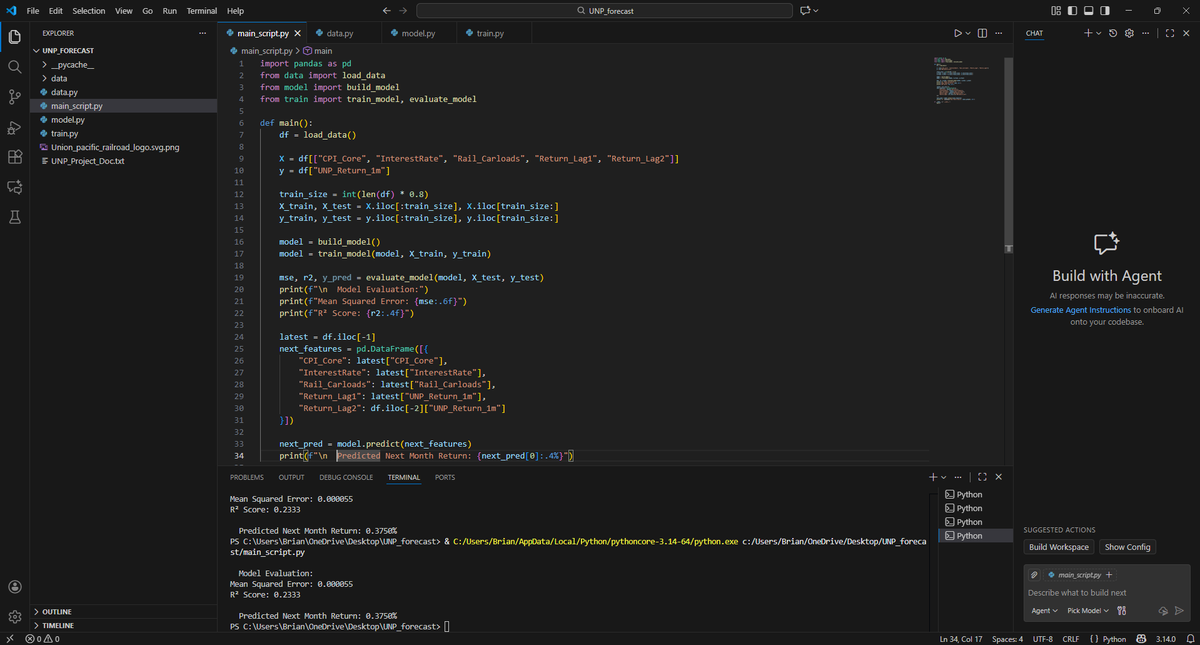Maximize the terminal panel size
Viewport: 1200px width, 645px height.
(982, 477)
